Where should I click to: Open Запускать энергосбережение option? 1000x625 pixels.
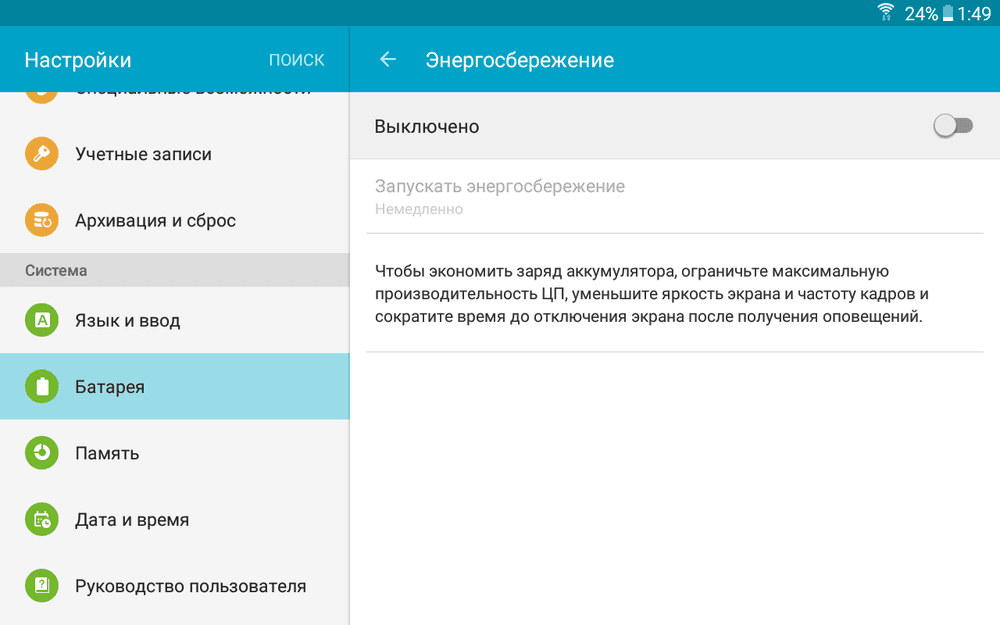[675, 196]
